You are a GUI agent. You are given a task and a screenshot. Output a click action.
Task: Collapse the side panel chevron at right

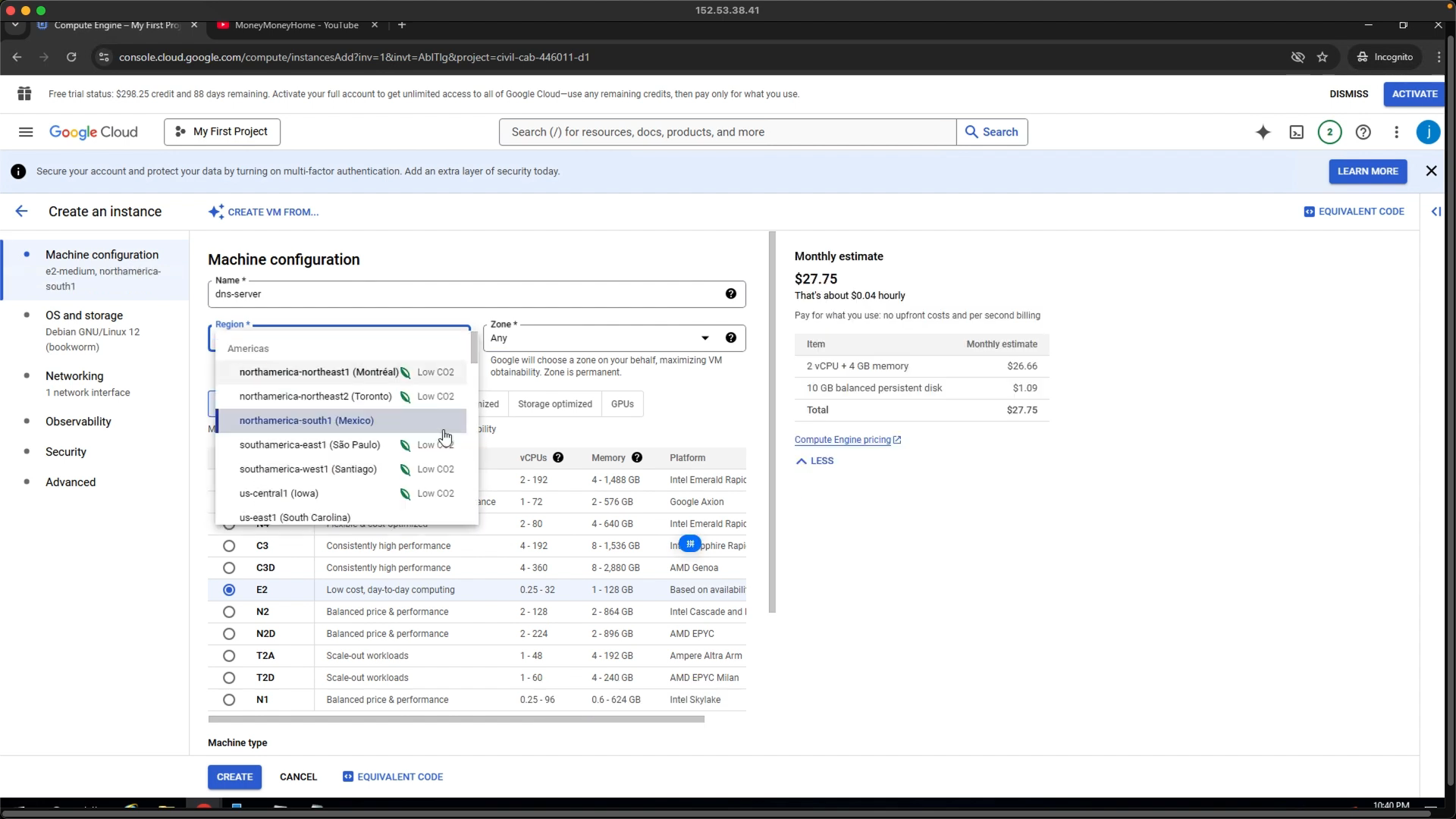(x=1436, y=212)
